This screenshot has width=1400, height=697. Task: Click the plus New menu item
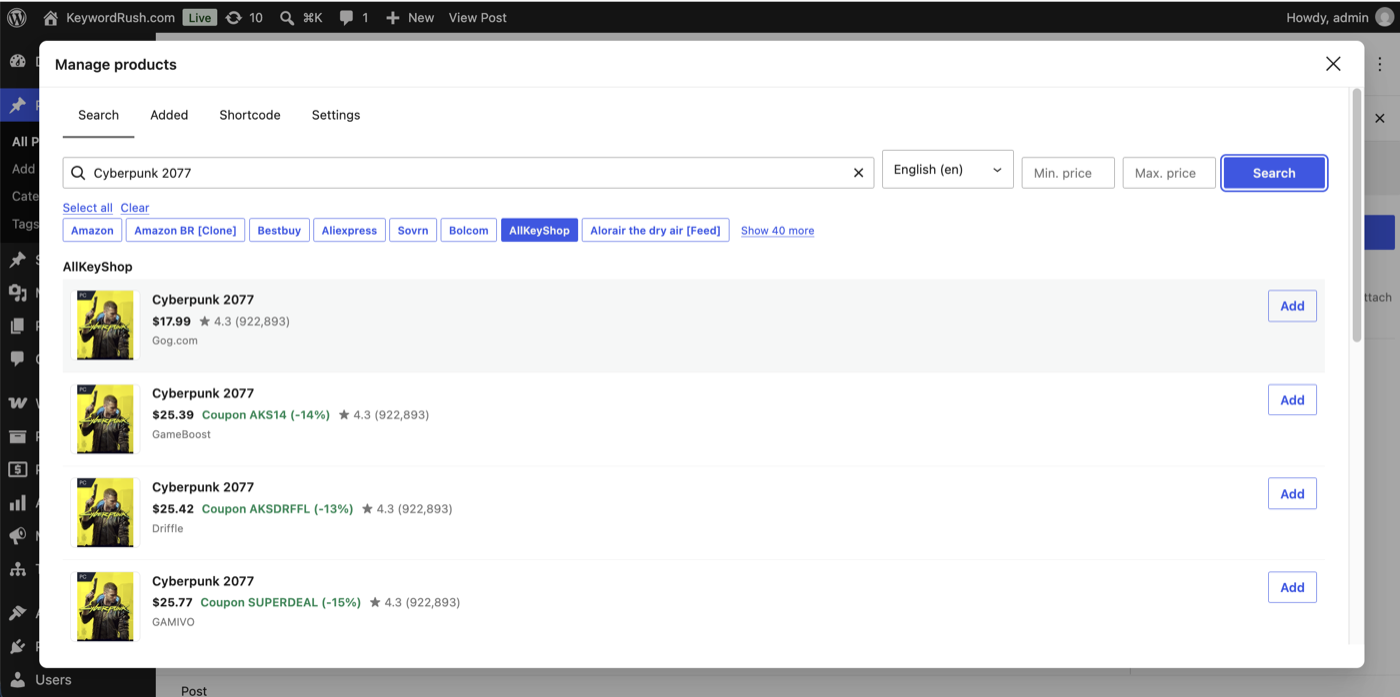tap(410, 17)
